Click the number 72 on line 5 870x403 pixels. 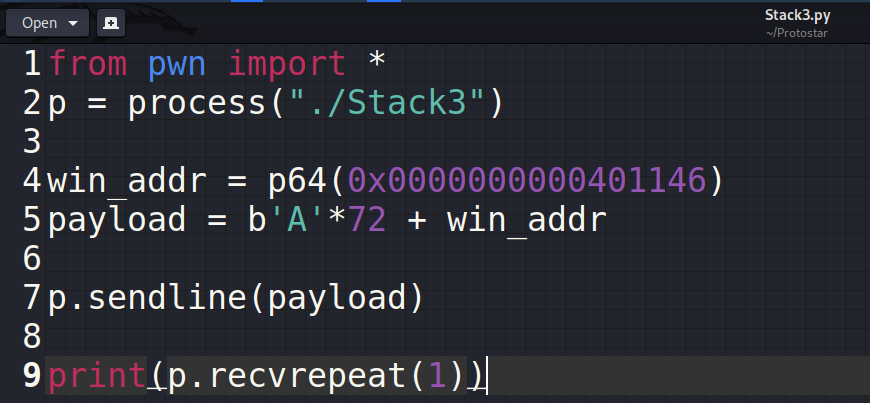click(367, 220)
